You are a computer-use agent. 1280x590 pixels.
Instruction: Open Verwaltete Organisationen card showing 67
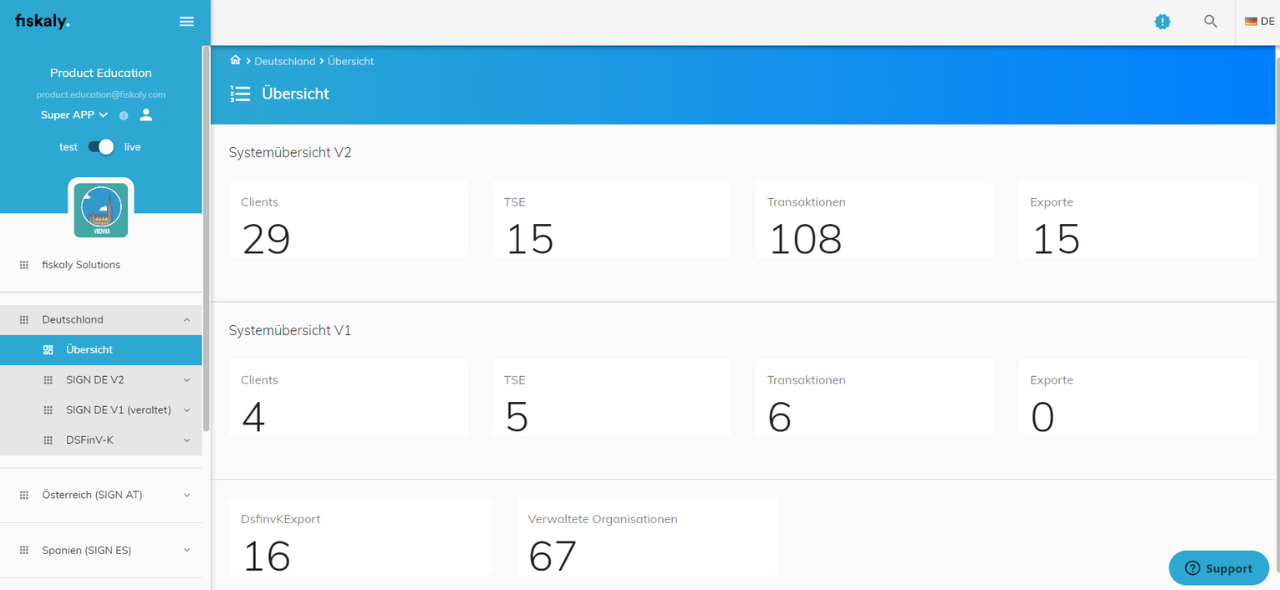[647, 537]
